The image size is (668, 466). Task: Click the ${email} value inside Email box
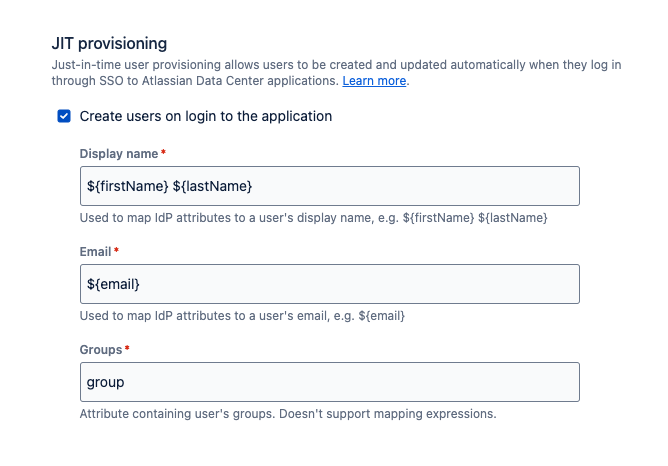coord(113,284)
